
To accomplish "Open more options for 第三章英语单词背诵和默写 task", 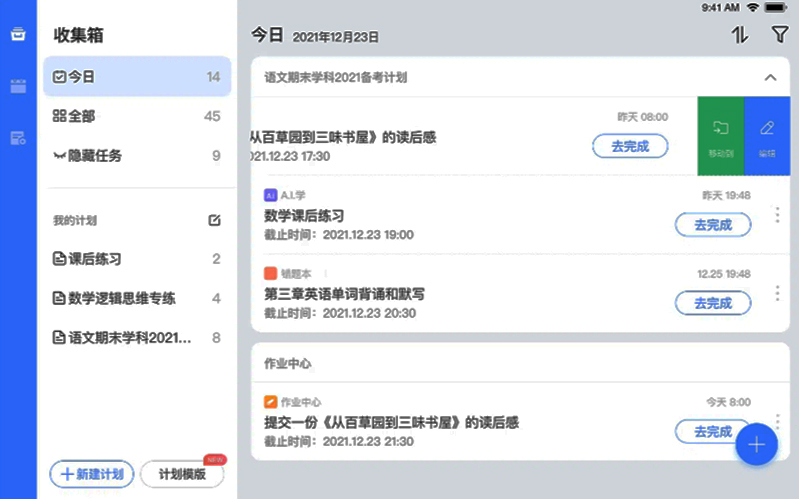I will (777, 293).
